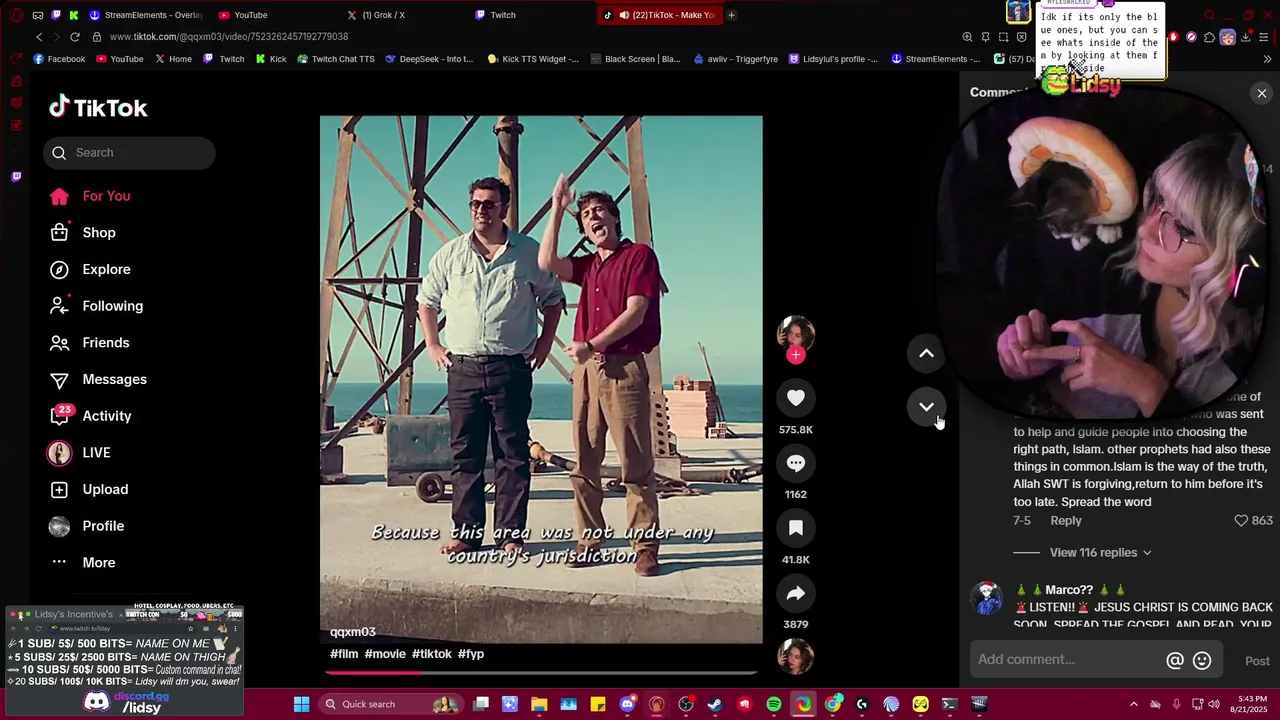The width and height of the screenshot is (1280, 720).
Task: Open the Kick bookmark
Action: (x=270, y=59)
